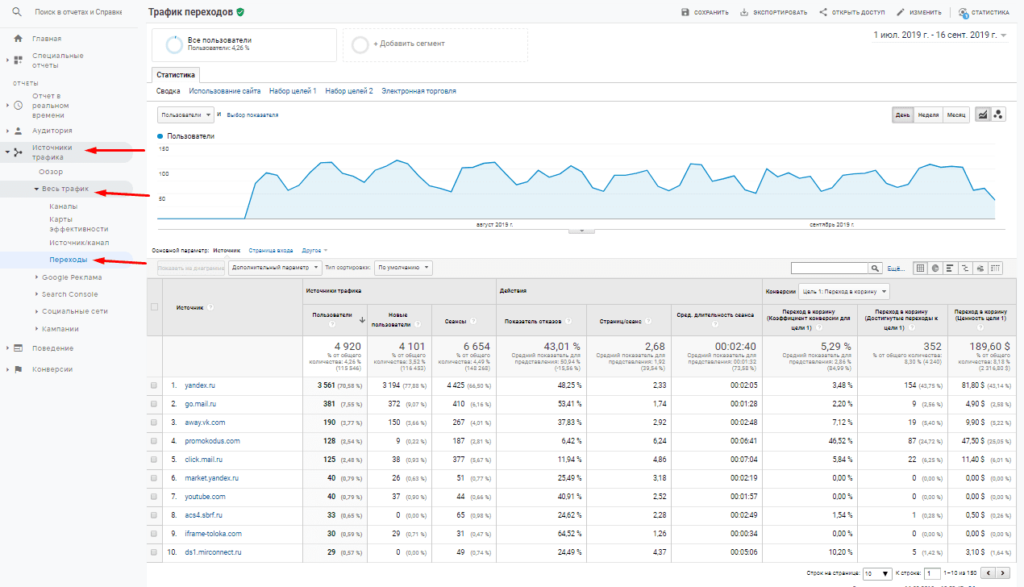The height and width of the screenshot is (587, 1024).
Task: Click the table search input field
Action: coord(828,268)
